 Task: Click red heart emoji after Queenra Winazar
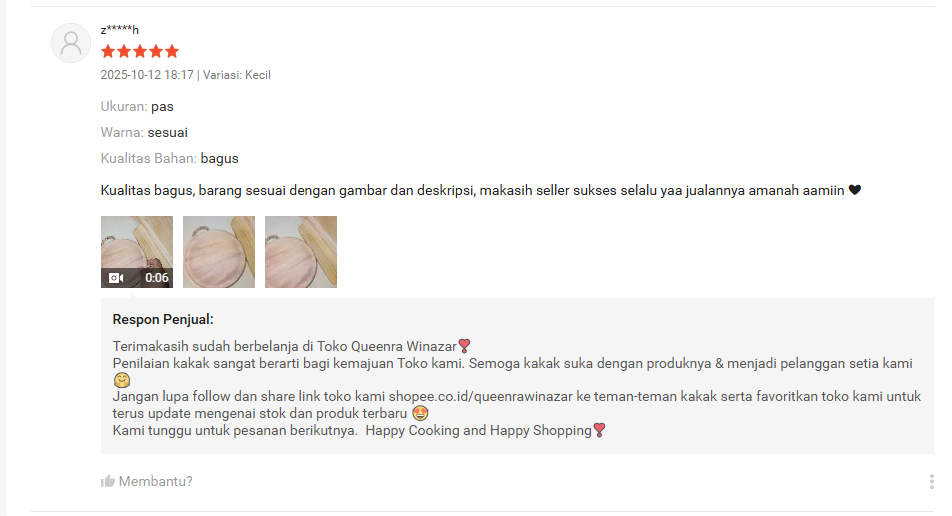click(464, 346)
